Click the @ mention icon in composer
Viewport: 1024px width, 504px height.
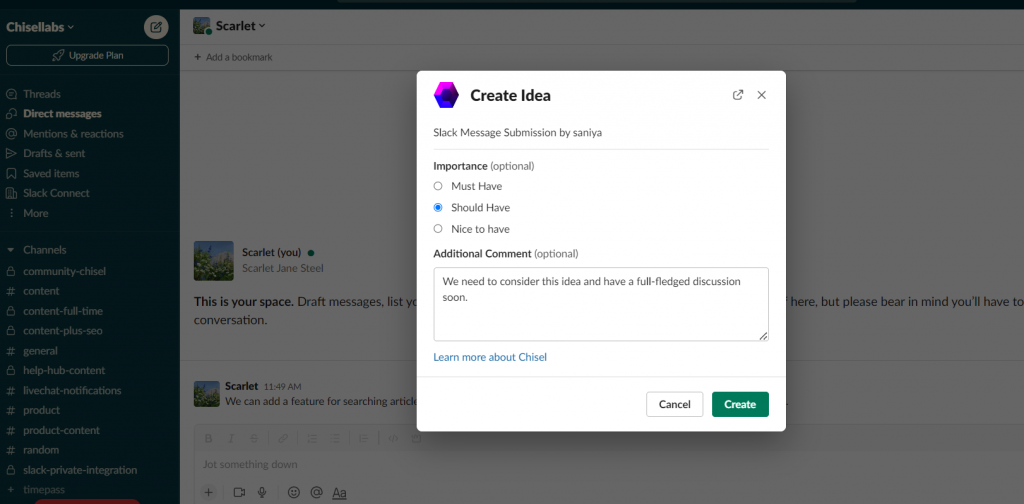point(316,493)
